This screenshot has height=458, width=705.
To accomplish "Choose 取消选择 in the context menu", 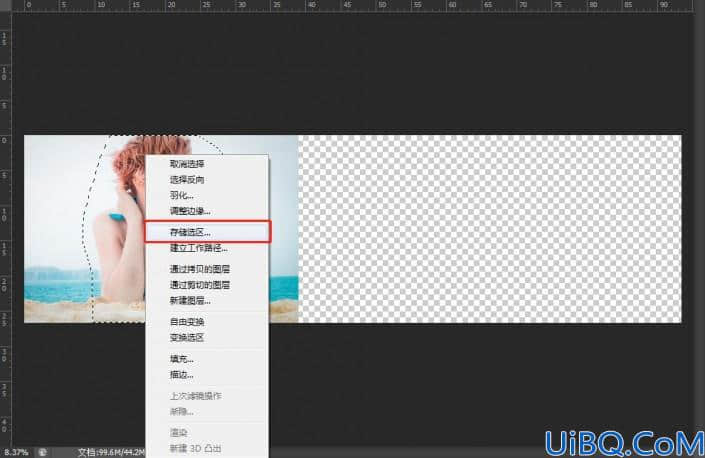I will click(x=207, y=164).
